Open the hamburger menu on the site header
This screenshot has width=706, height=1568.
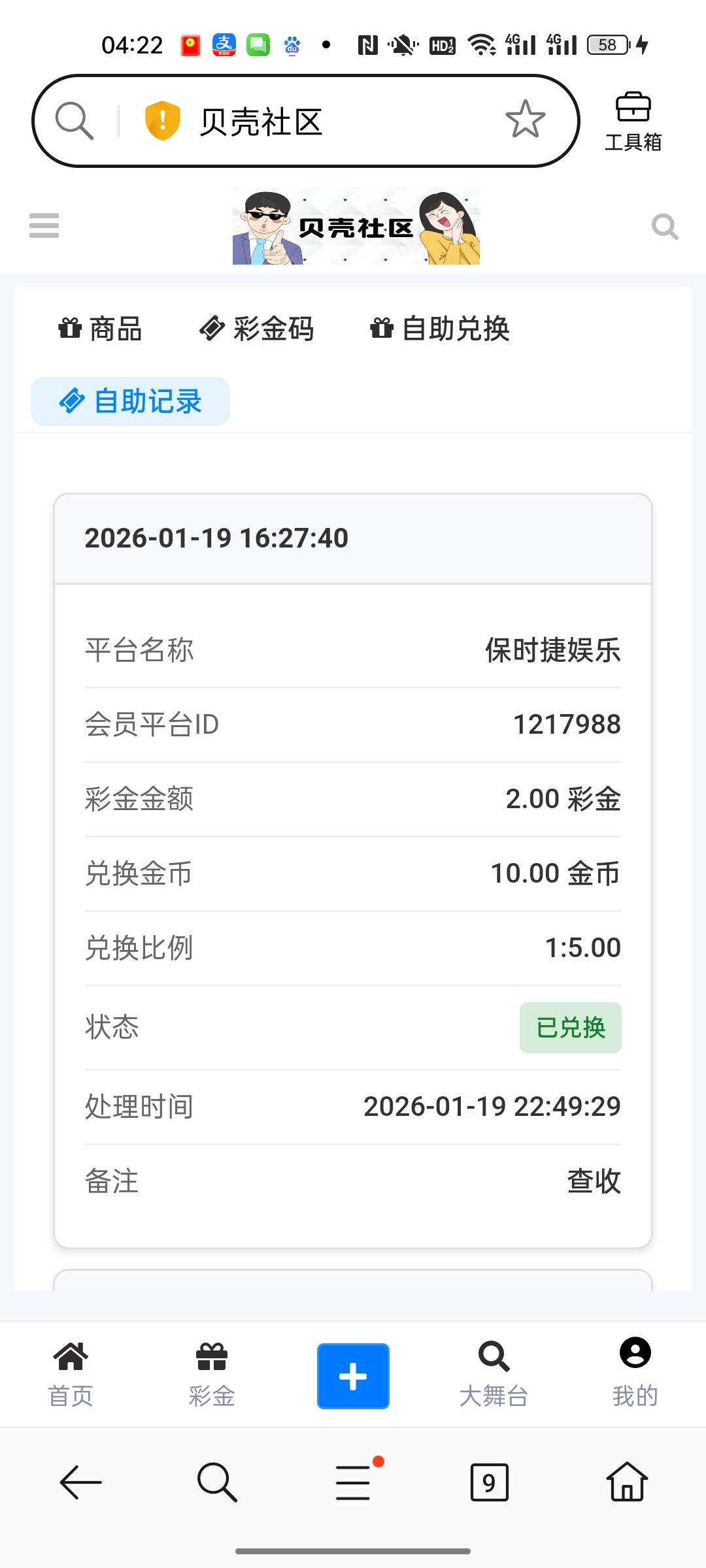pos(44,225)
